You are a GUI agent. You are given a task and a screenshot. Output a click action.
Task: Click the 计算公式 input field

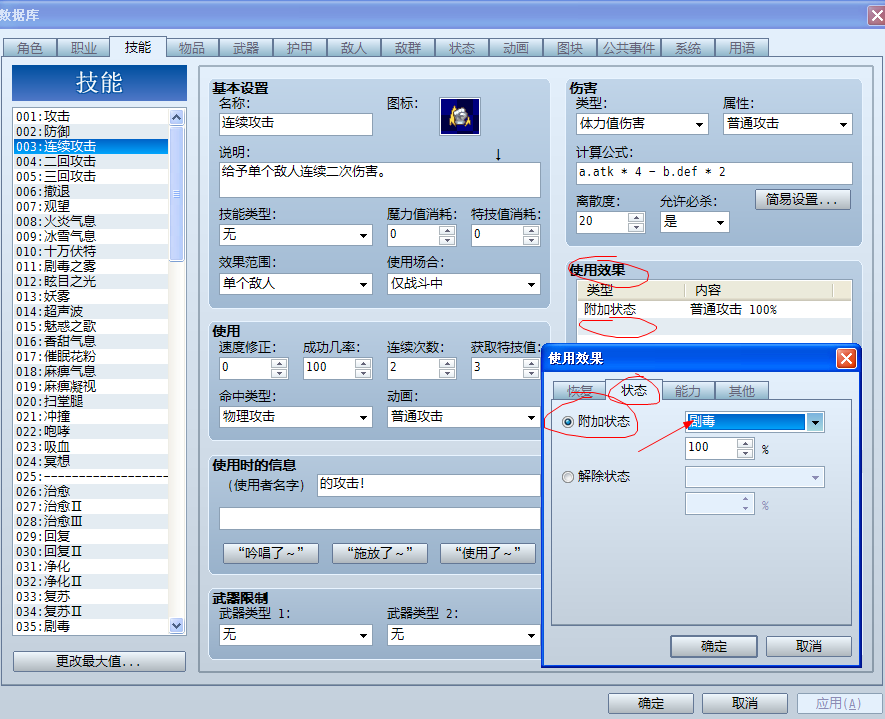point(714,173)
